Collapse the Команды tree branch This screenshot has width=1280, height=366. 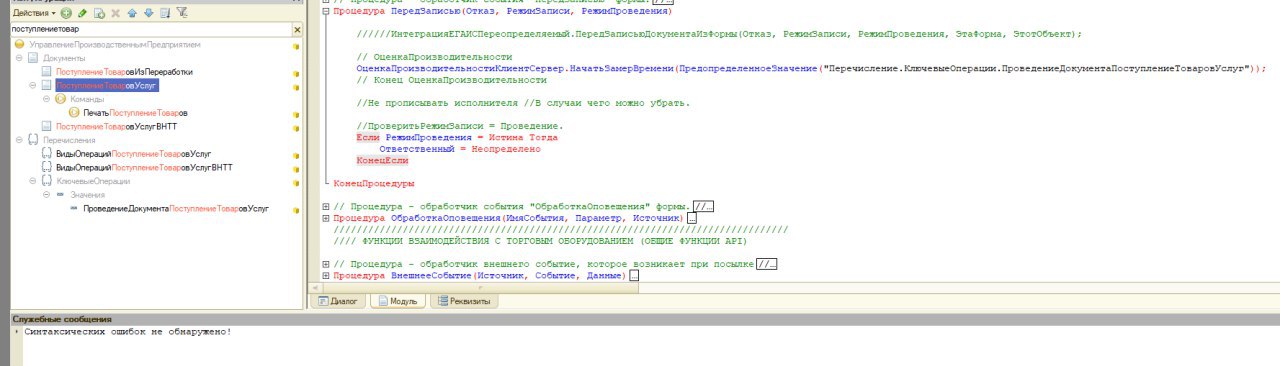[47, 100]
